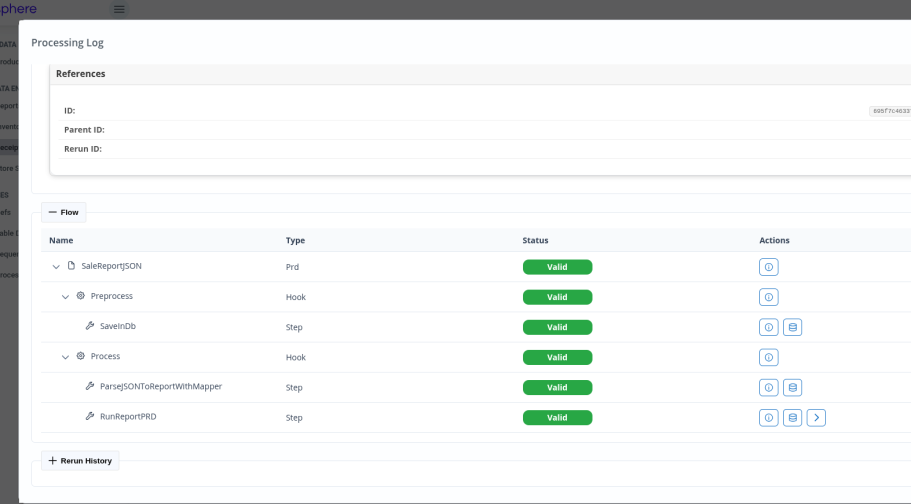
Task: Open database icon for RunReportPRD step
Action: click(792, 417)
